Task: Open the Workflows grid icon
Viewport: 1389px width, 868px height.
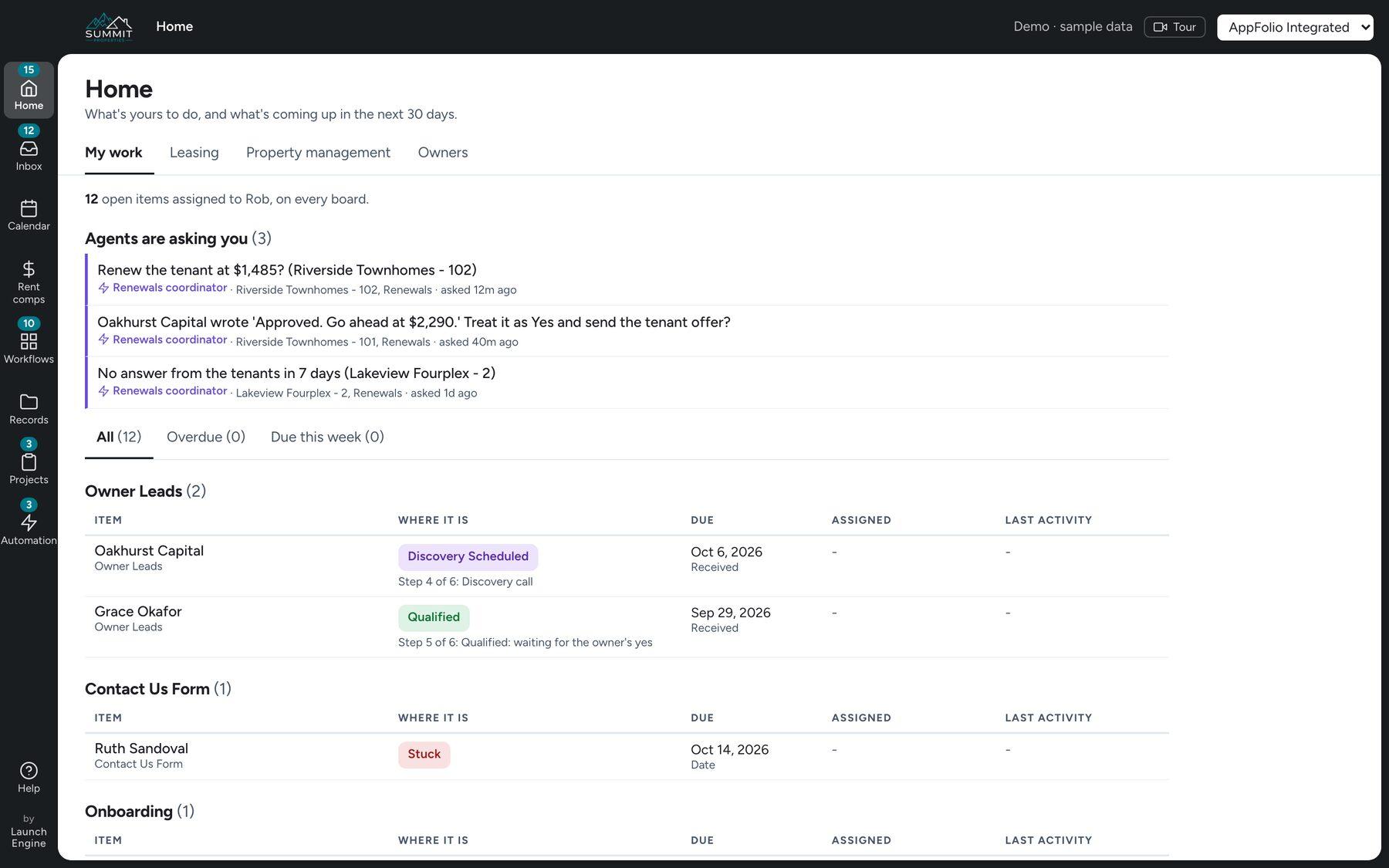Action: pyautogui.click(x=29, y=342)
